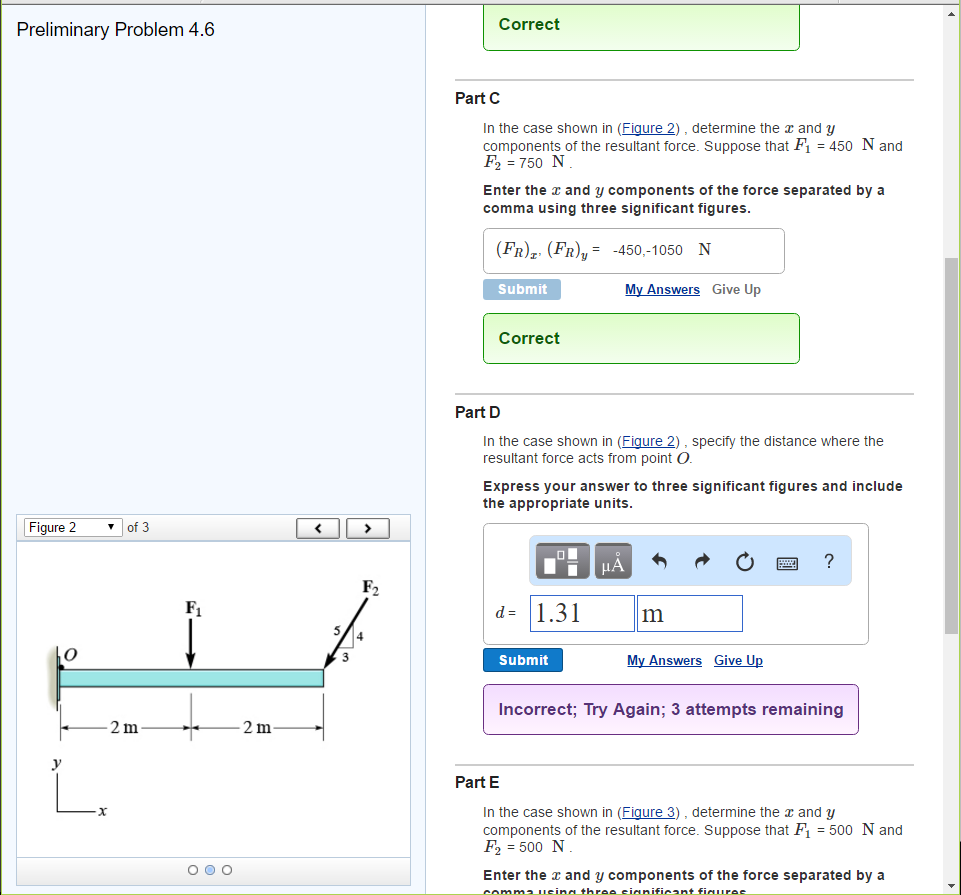Go to next figure arrow button
This screenshot has height=895, width=961.
click(x=368, y=528)
